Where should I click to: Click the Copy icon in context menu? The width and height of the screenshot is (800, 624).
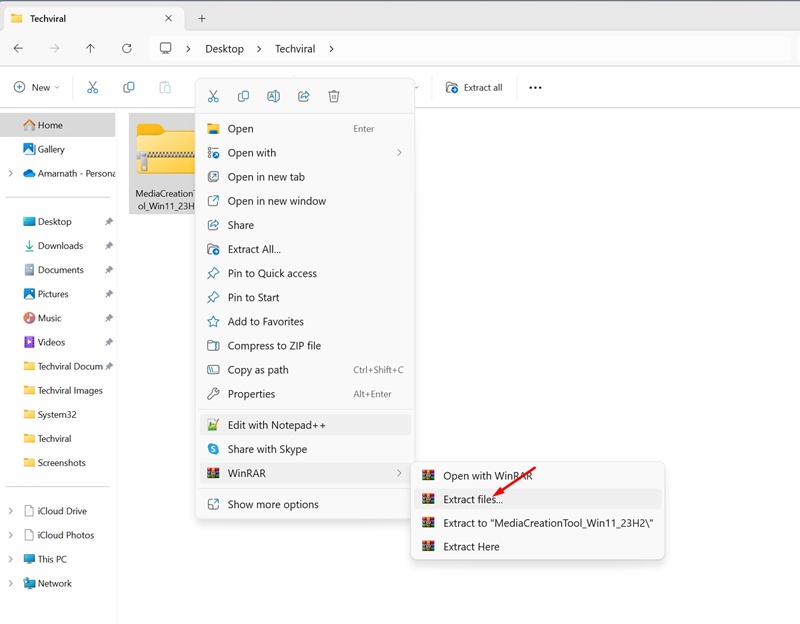pyautogui.click(x=243, y=96)
